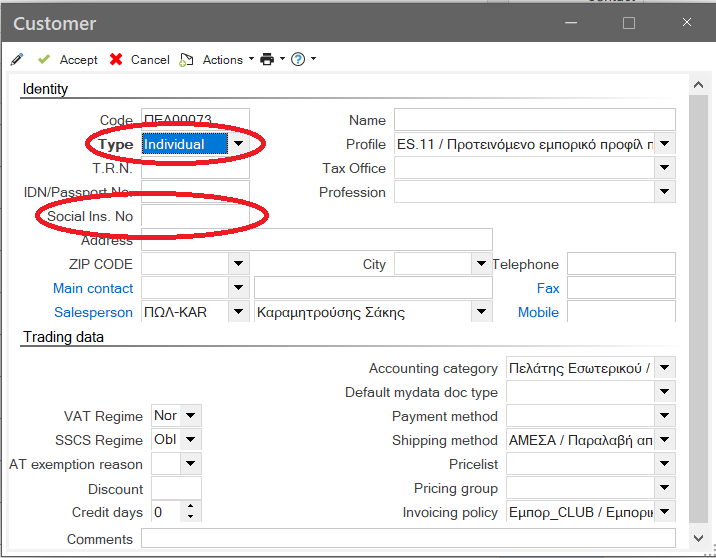Click the green Accept checkmark icon
The image size is (716, 558).
coord(44,59)
